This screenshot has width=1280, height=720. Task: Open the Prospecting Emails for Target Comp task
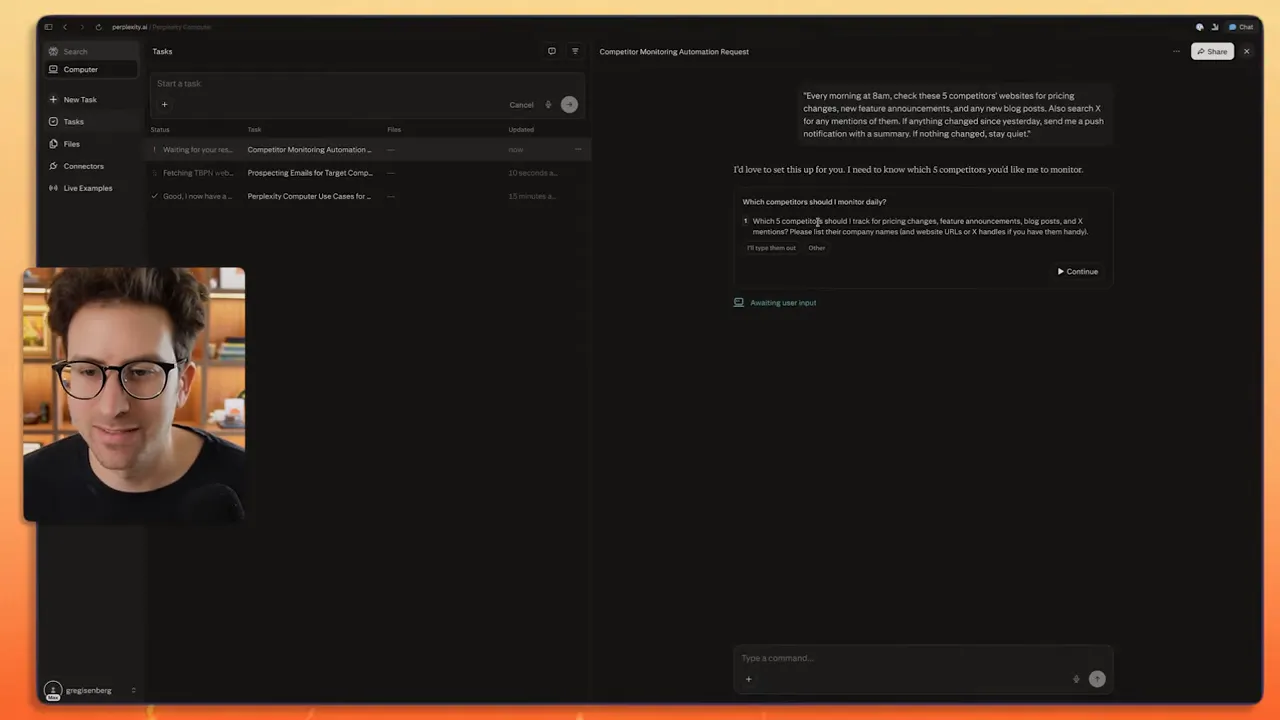tap(370, 173)
